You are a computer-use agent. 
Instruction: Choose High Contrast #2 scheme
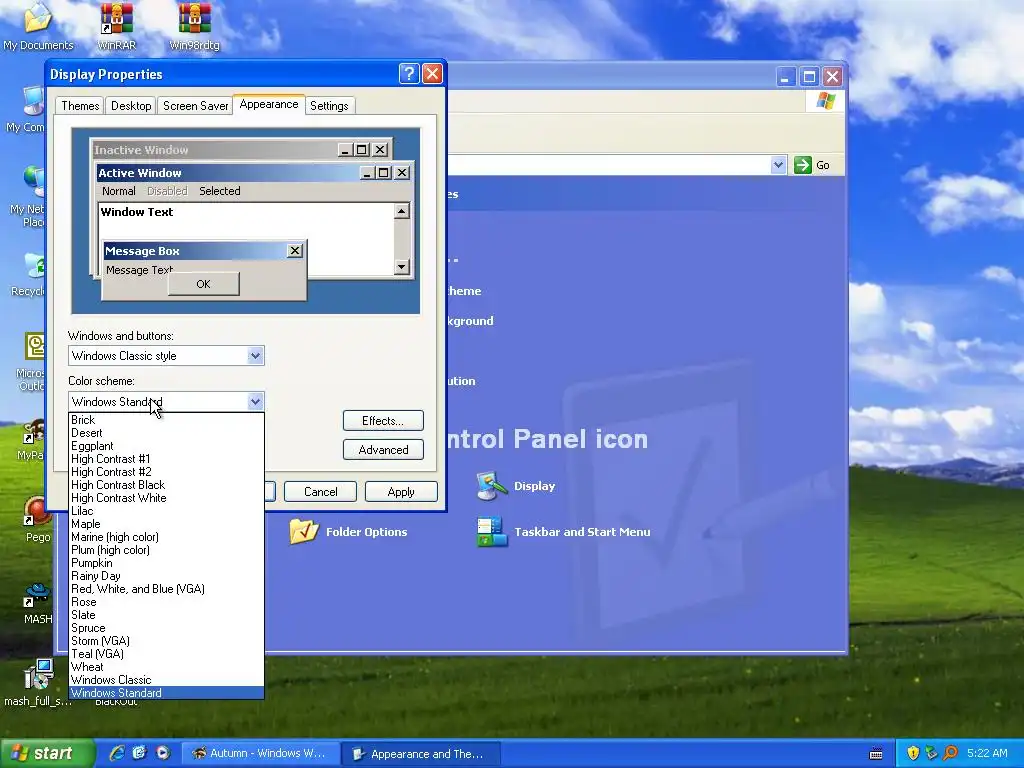click(167, 472)
